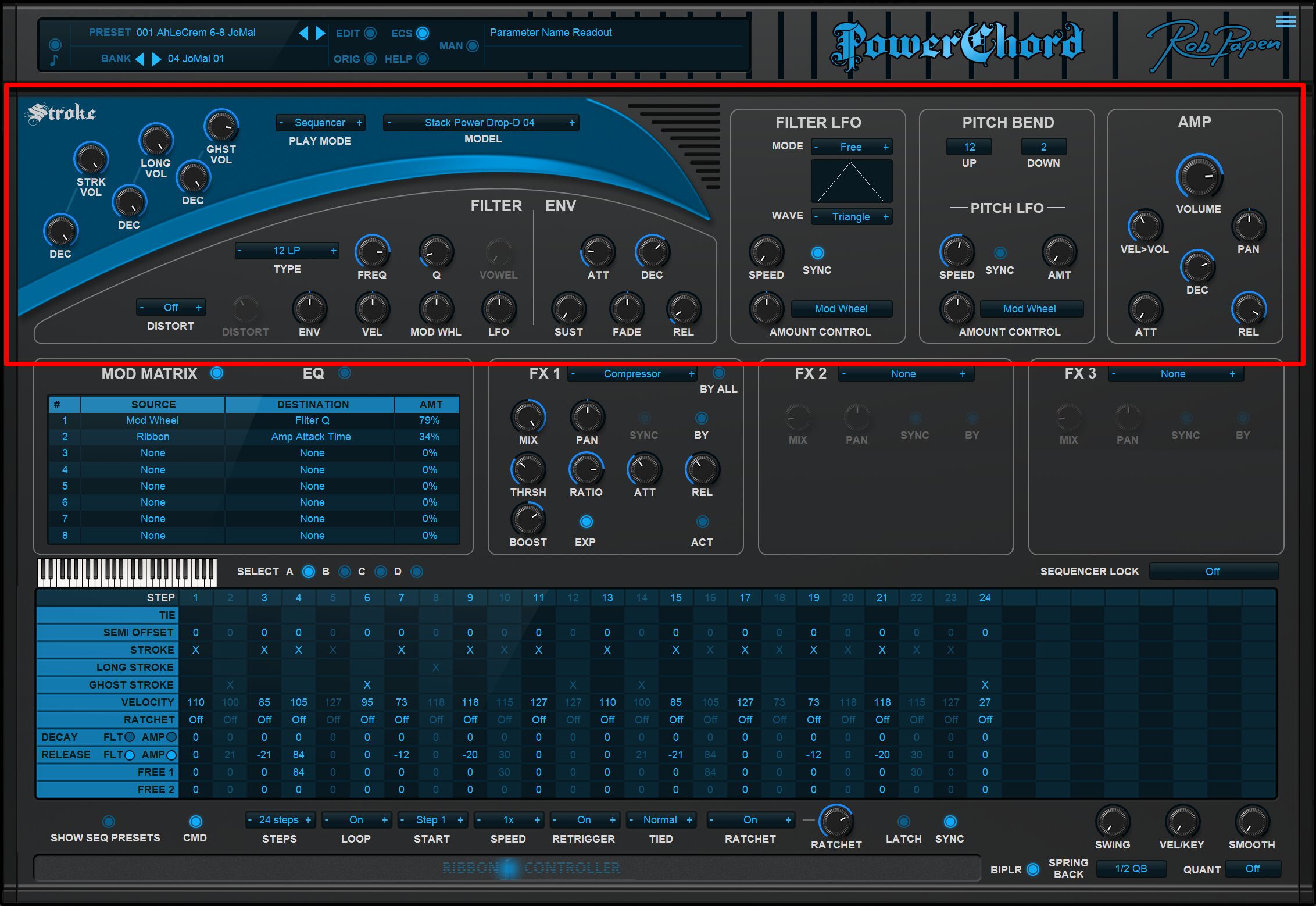The width and height of the screenshot is (1316, 906).
Task: Click the GHST VOL knob
Action: (221, 126)
